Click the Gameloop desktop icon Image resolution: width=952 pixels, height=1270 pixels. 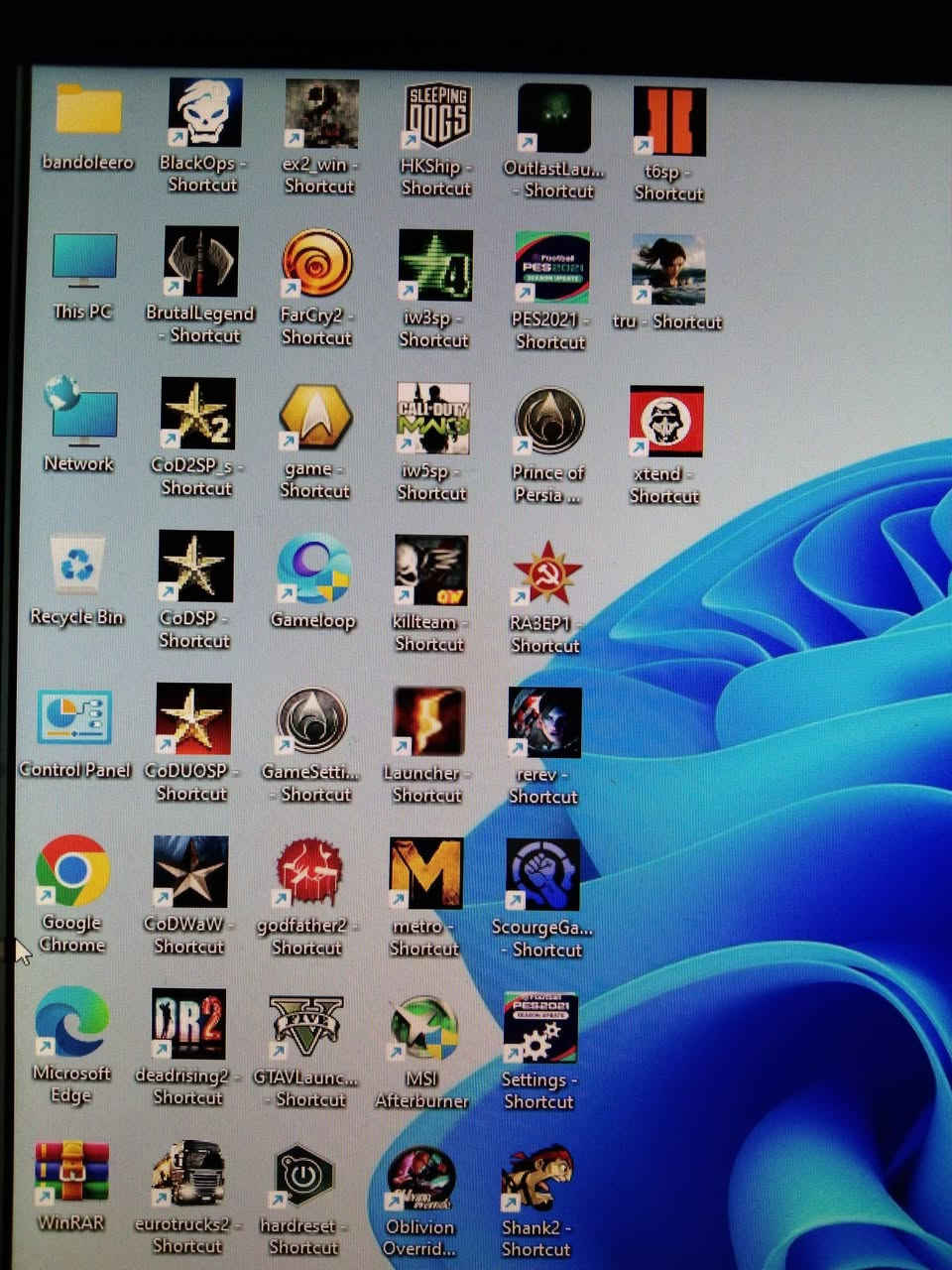point(313,570)
